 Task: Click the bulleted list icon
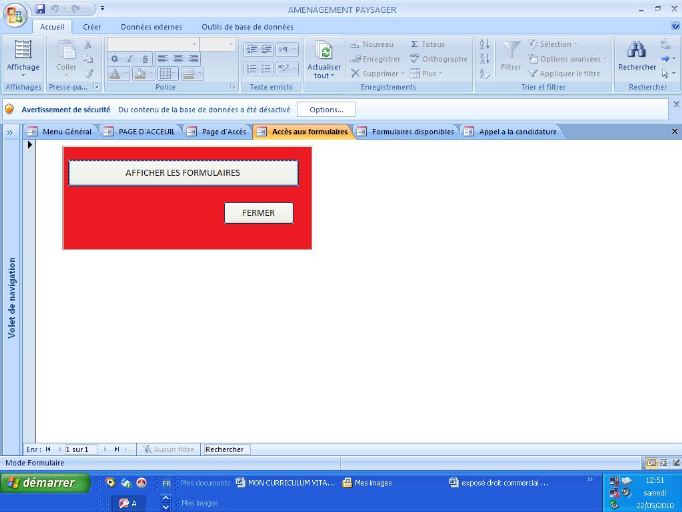pos(266,68)
